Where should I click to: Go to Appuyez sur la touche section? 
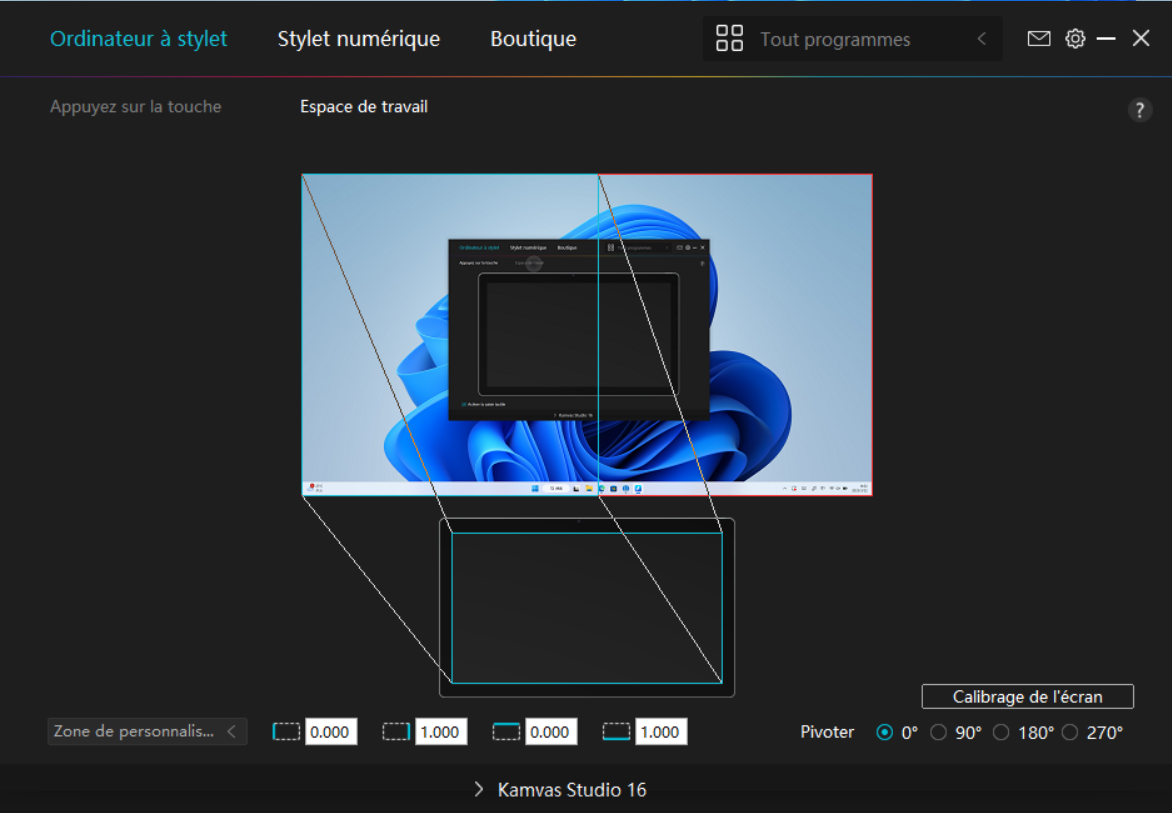tap(136, 107)
